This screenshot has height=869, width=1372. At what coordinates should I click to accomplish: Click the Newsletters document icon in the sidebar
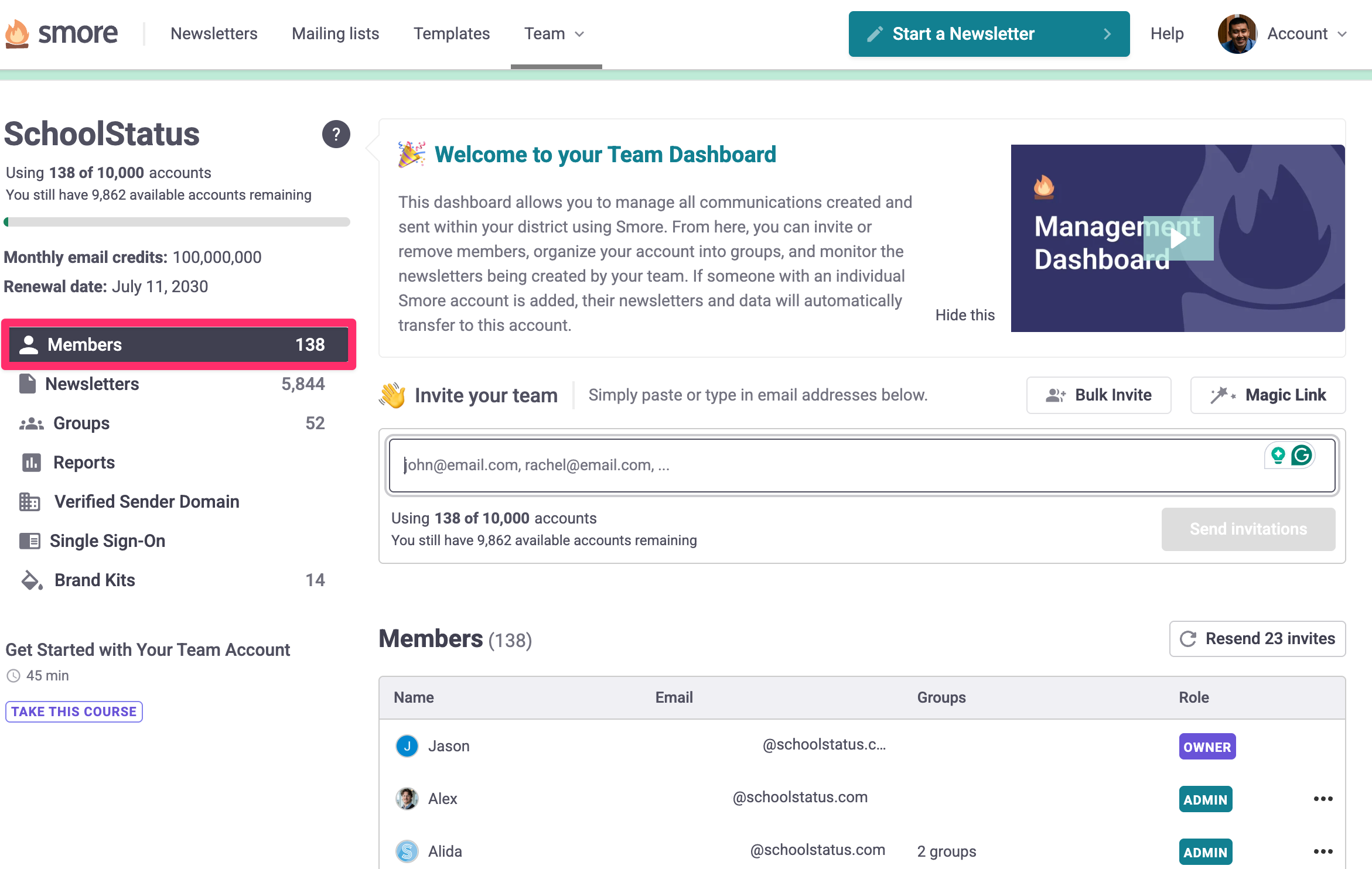click(x=28, y=384)
